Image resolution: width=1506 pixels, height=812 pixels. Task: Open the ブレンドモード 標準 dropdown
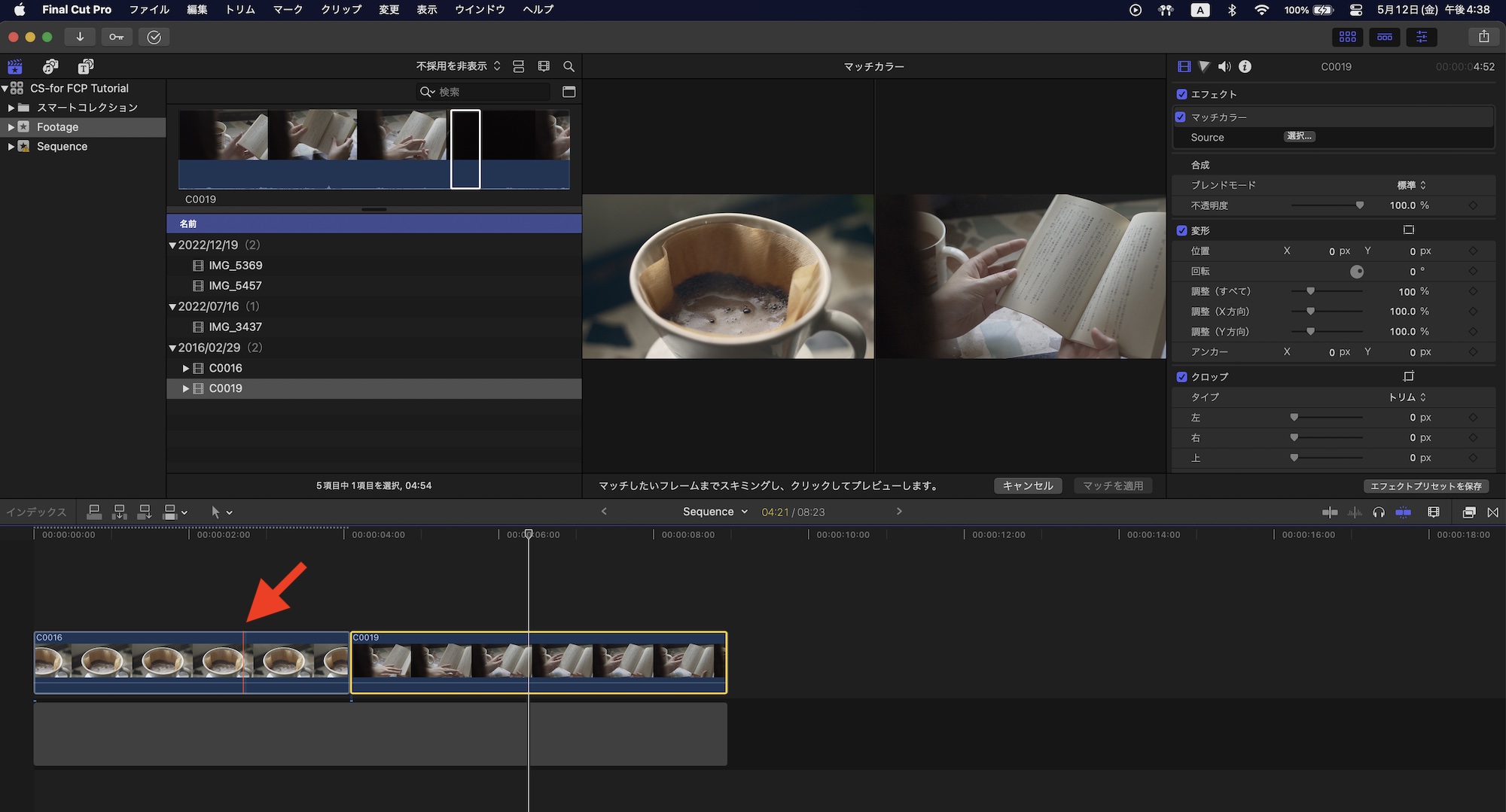click(x=1411, y=185)
